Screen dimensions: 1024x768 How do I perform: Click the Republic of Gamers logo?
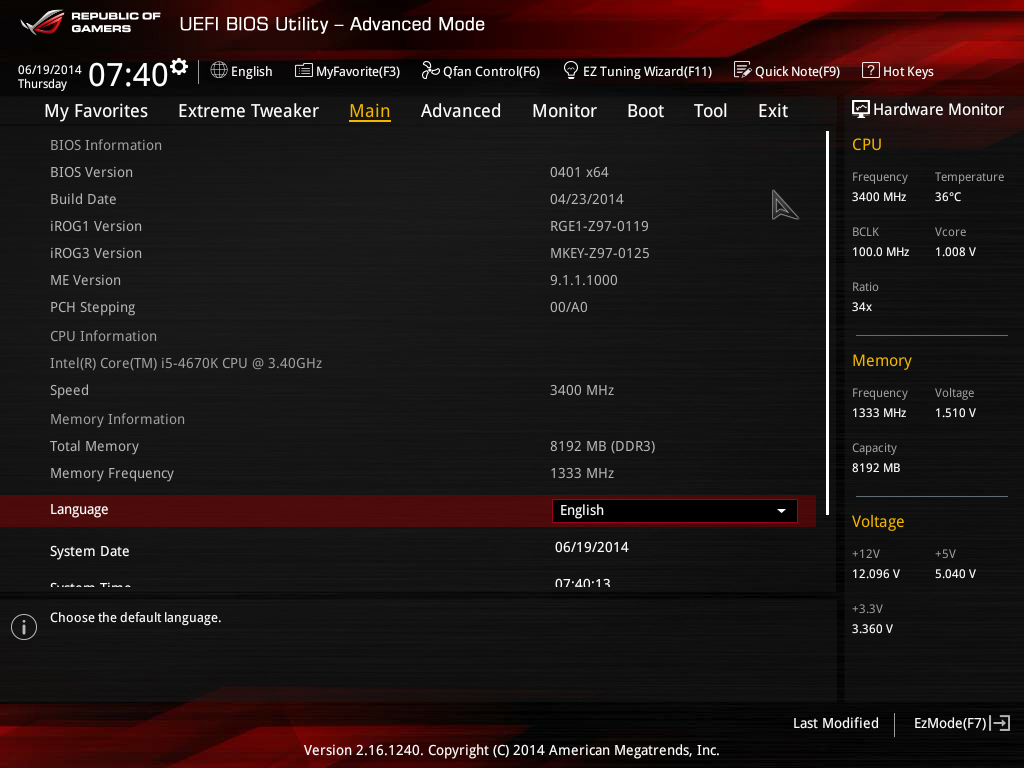90,23
